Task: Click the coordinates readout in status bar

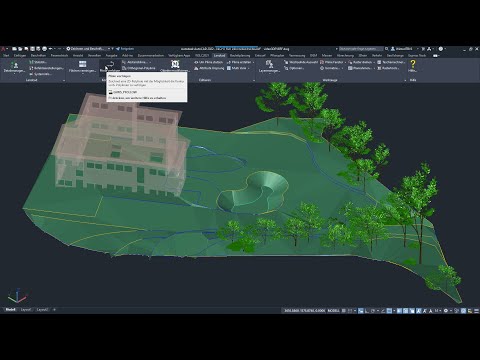Action: [304, 311]
